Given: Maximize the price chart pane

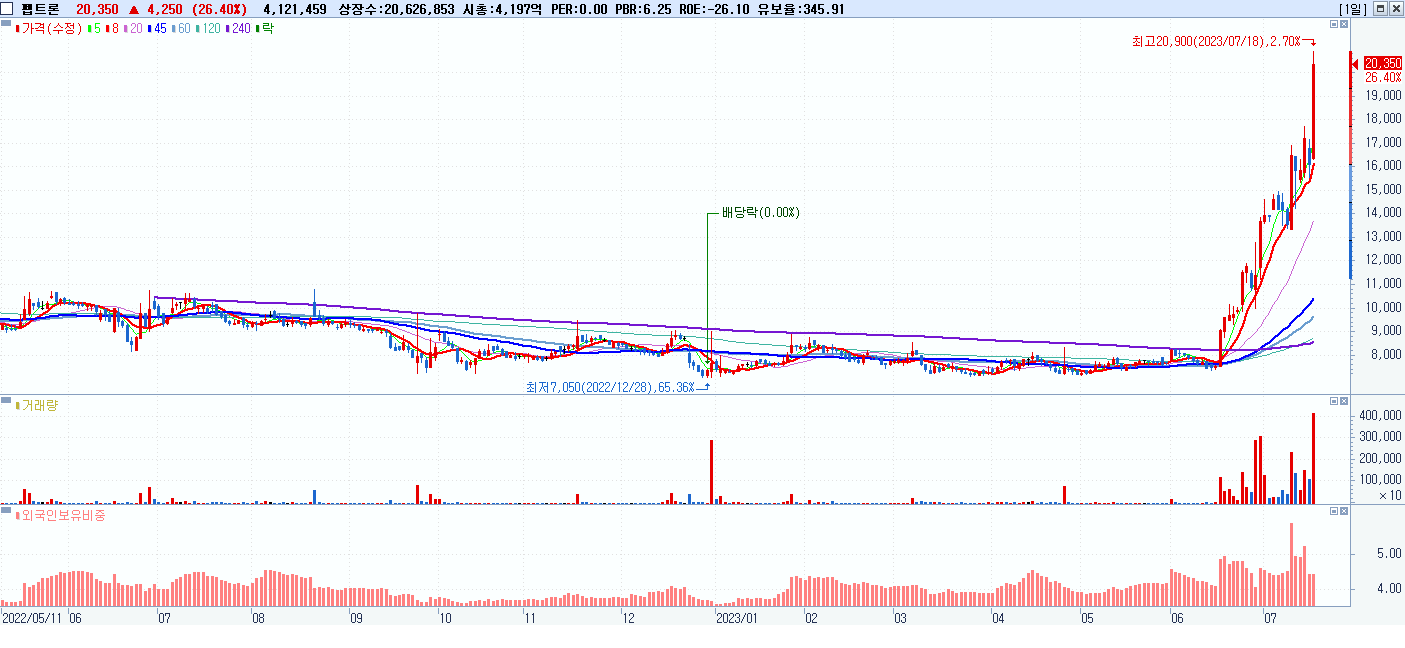Looking at the screenshot, I should point(1334,23).
